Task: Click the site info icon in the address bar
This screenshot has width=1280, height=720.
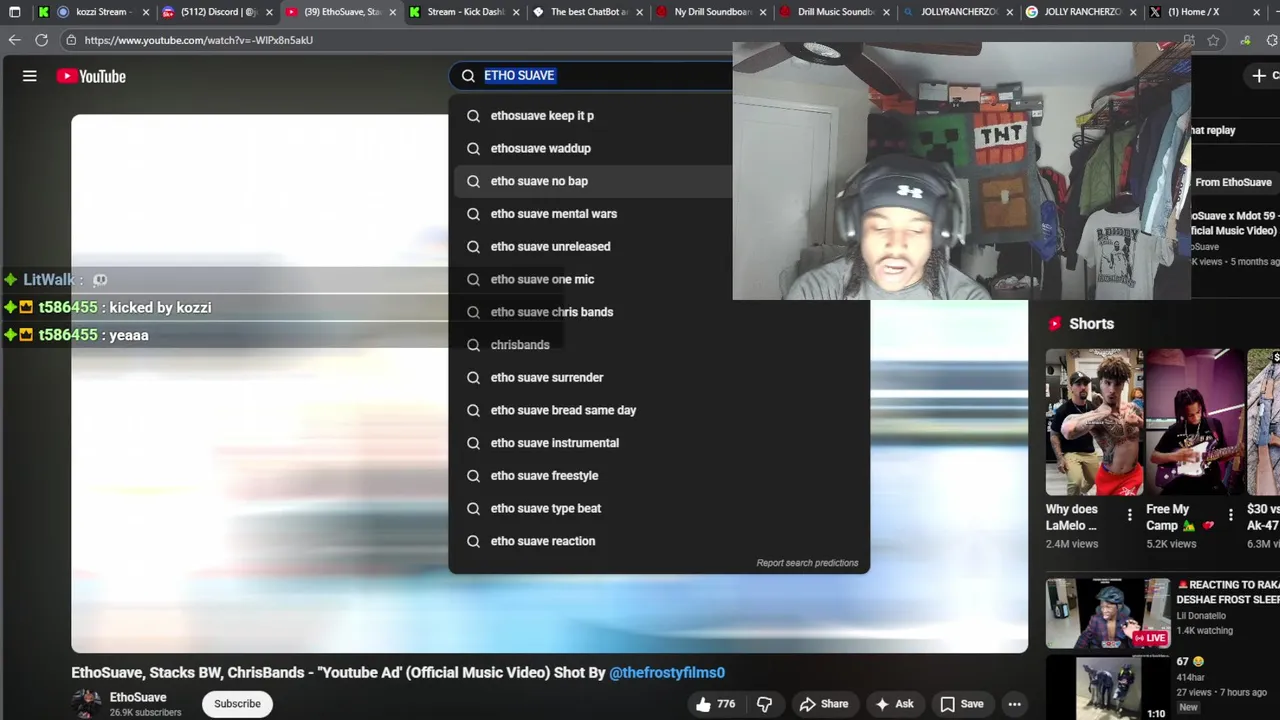Action: coord(71,40)
